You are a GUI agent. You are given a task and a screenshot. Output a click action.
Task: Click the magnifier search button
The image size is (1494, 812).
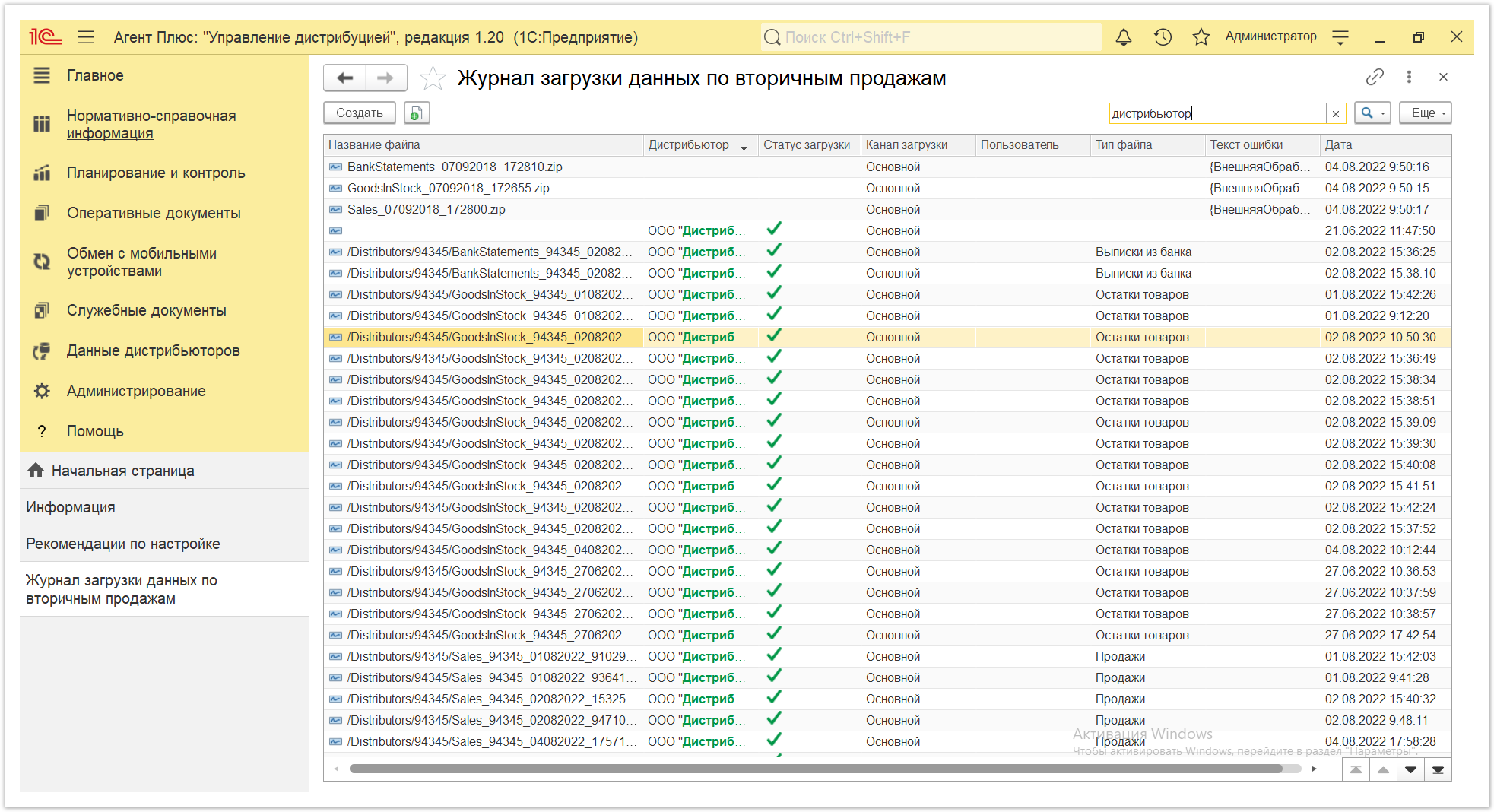coord(1367,113)
